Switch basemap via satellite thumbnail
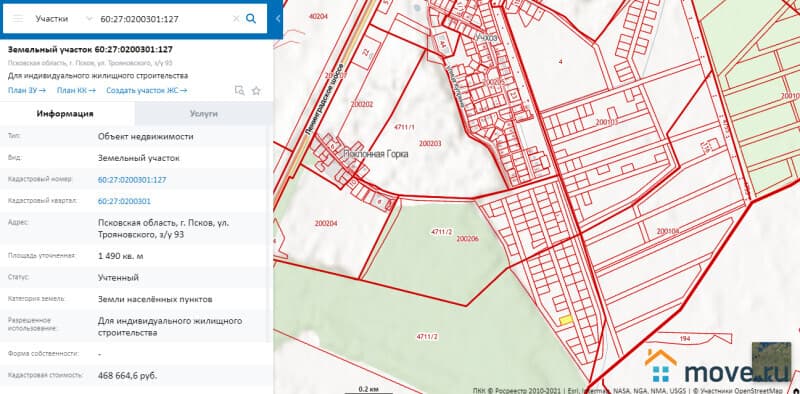This screenshot has height=394, width=800. click(x=771, y=361)
